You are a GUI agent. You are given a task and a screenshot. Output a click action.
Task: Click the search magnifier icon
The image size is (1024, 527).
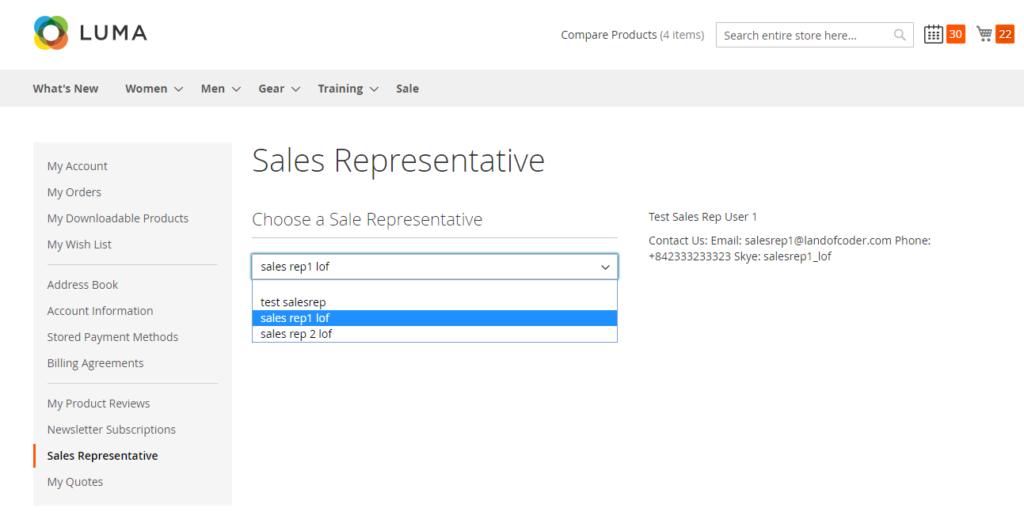(900, 35)
